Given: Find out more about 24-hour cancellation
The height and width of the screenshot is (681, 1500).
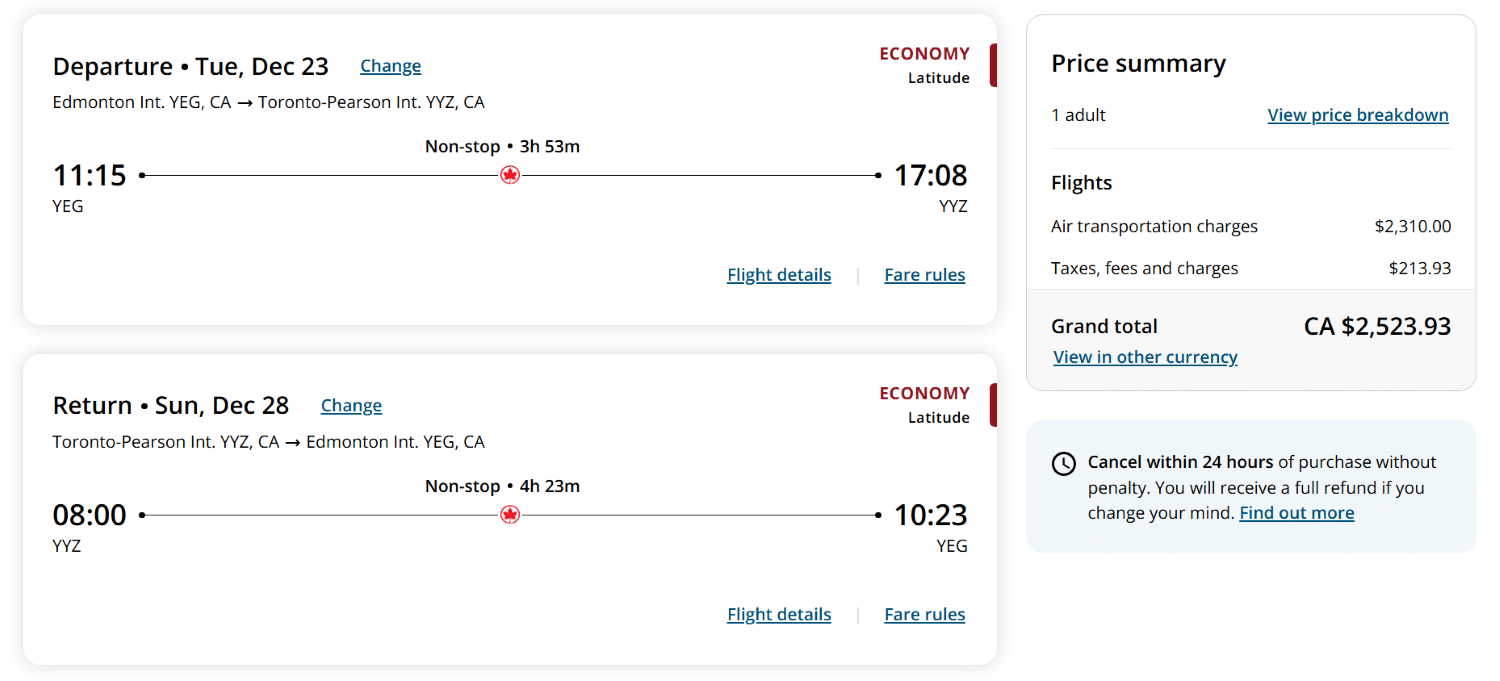Looking at the screenshot, I should click(1296, 512).
